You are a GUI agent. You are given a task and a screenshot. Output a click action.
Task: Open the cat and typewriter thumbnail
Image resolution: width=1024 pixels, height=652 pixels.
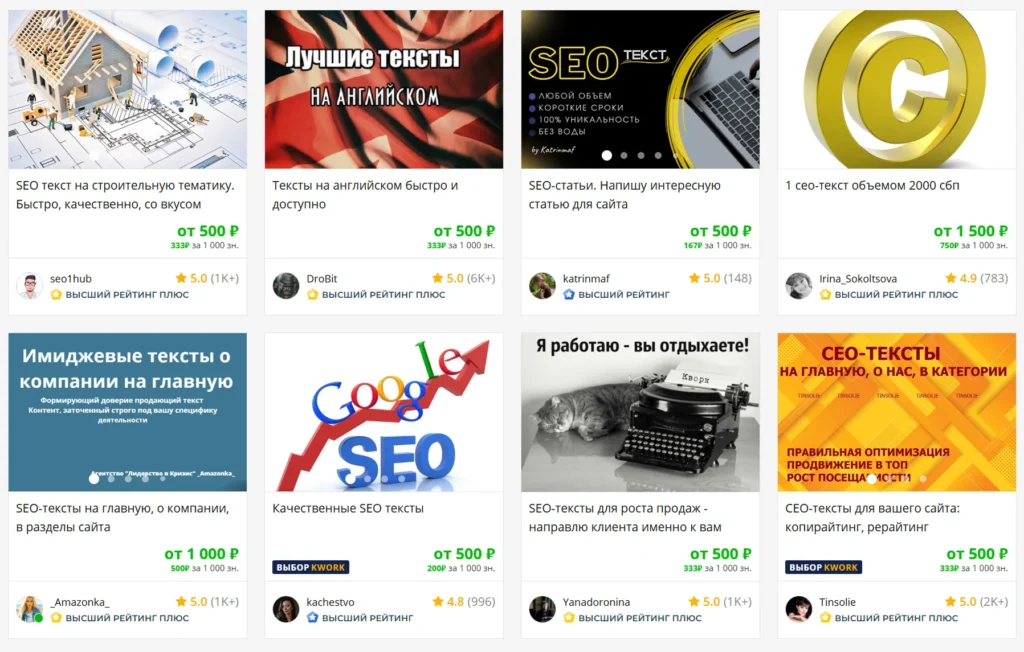click(640, 412)
